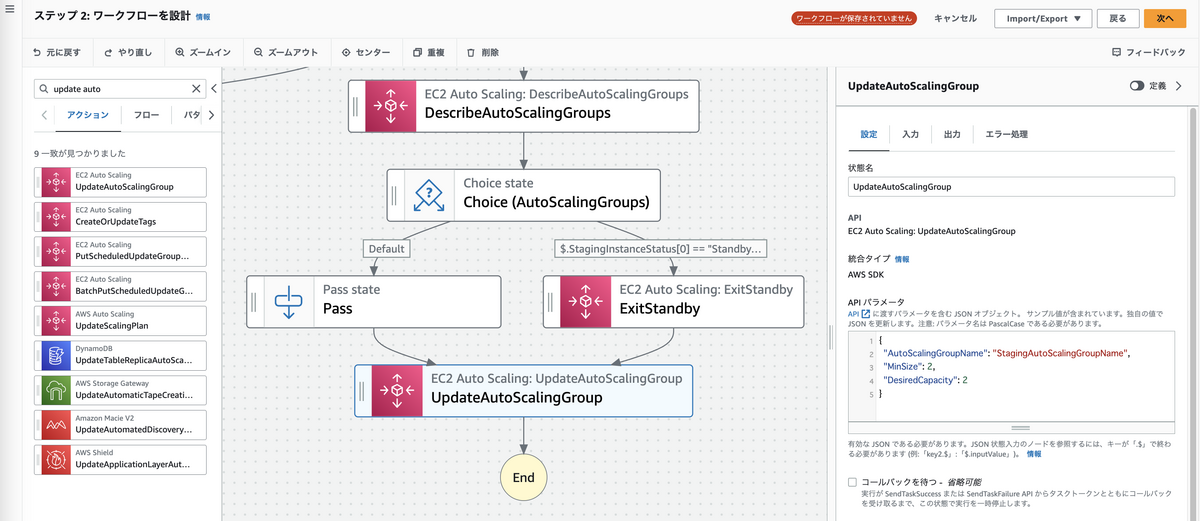Image resolution: width=1200 pixels, height=521 pixels.
Task: Open the エラー処理 tab
Action: [x=1006, y=134]
